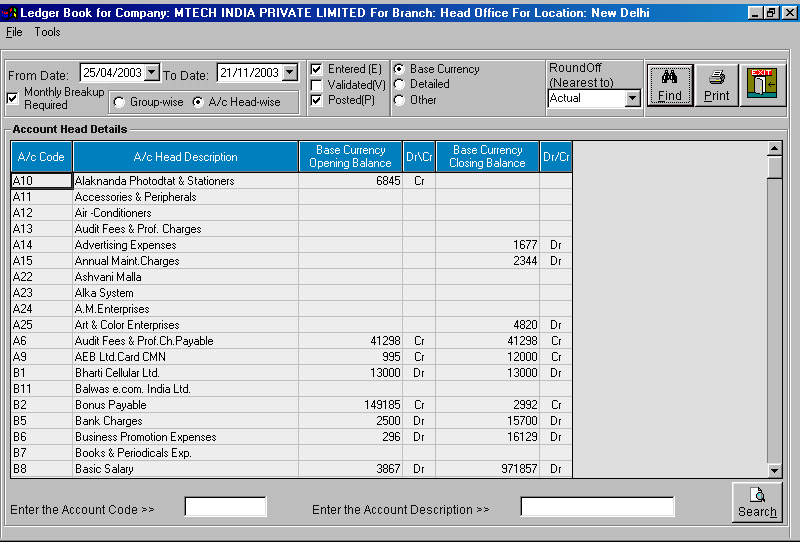Enable the Validated(V) checkbox

pos(316,85)
